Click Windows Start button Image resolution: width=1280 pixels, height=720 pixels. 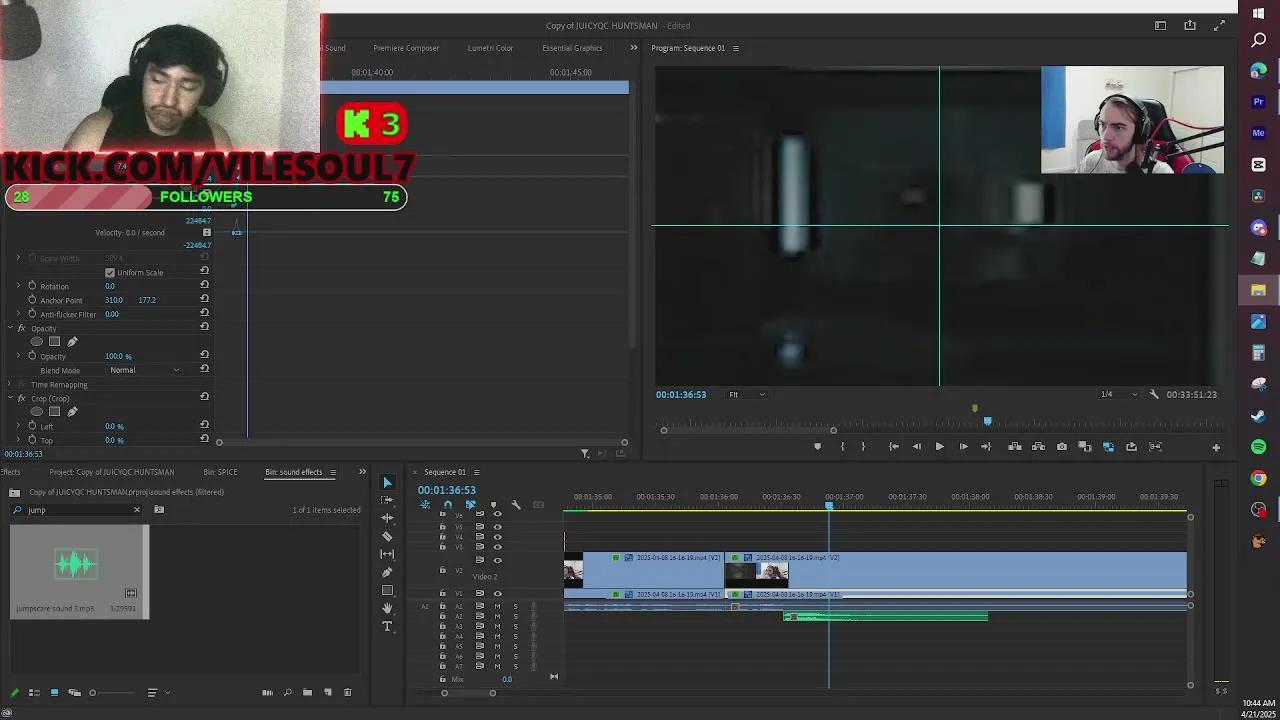pyautogui.click(x=1258, y=14)
